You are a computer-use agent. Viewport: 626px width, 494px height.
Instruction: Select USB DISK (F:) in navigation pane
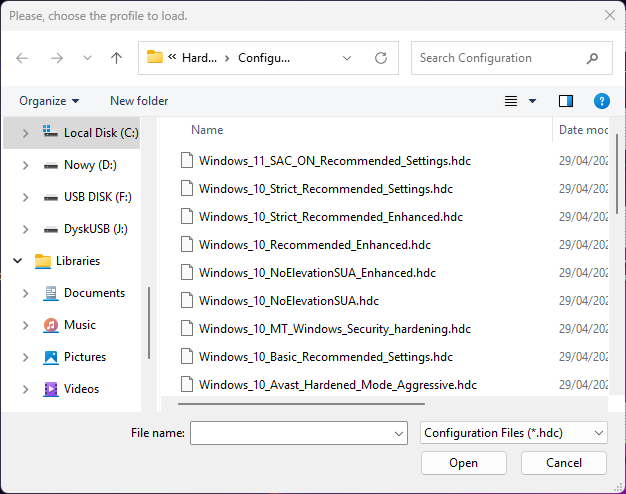tap(97, 197)
